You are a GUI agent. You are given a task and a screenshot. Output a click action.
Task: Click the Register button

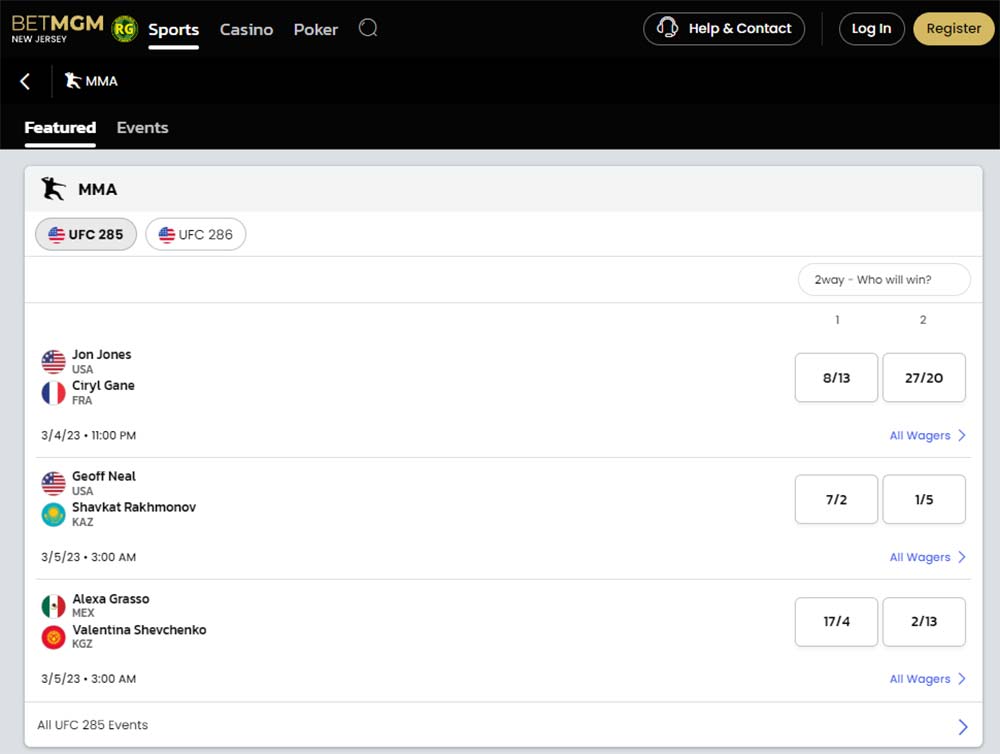(x=953, y=29)
